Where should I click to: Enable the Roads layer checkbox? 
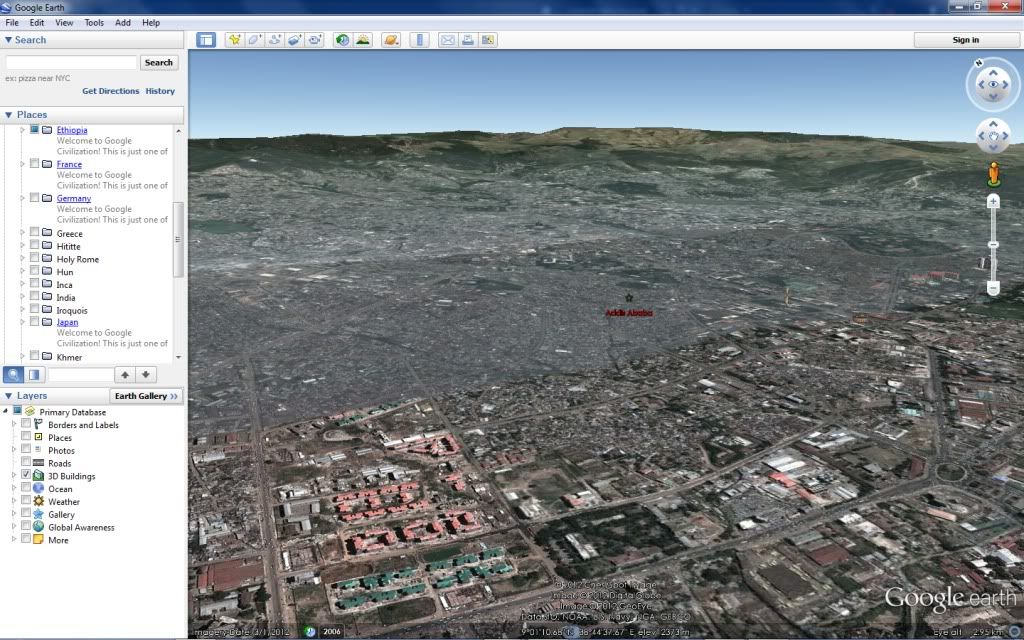point(26,462)
